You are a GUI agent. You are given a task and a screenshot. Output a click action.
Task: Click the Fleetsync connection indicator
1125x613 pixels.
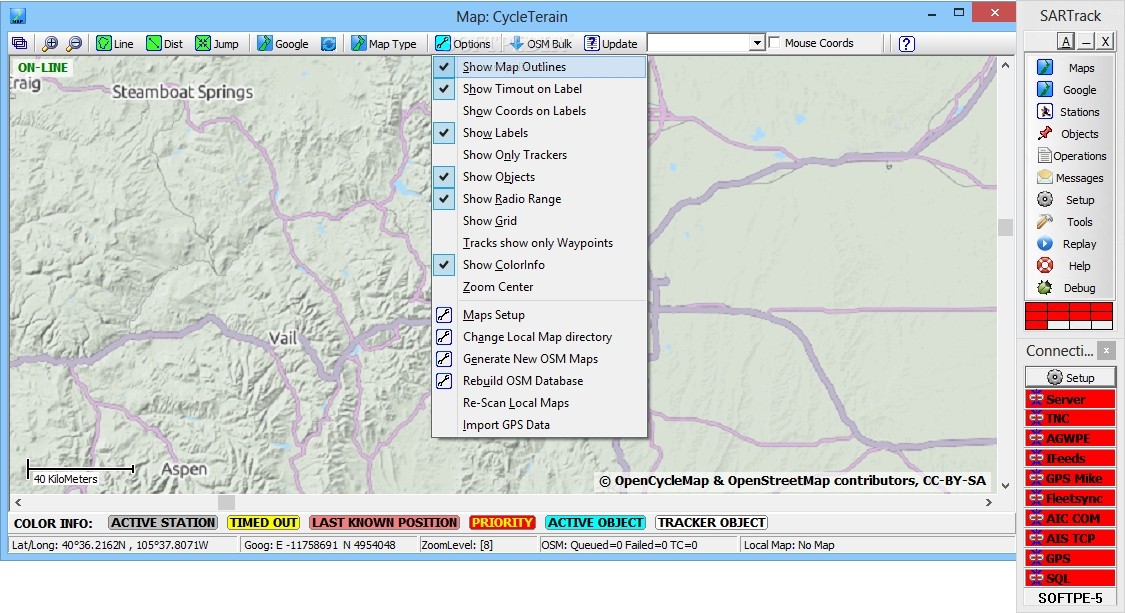[x=1070, y=498]
